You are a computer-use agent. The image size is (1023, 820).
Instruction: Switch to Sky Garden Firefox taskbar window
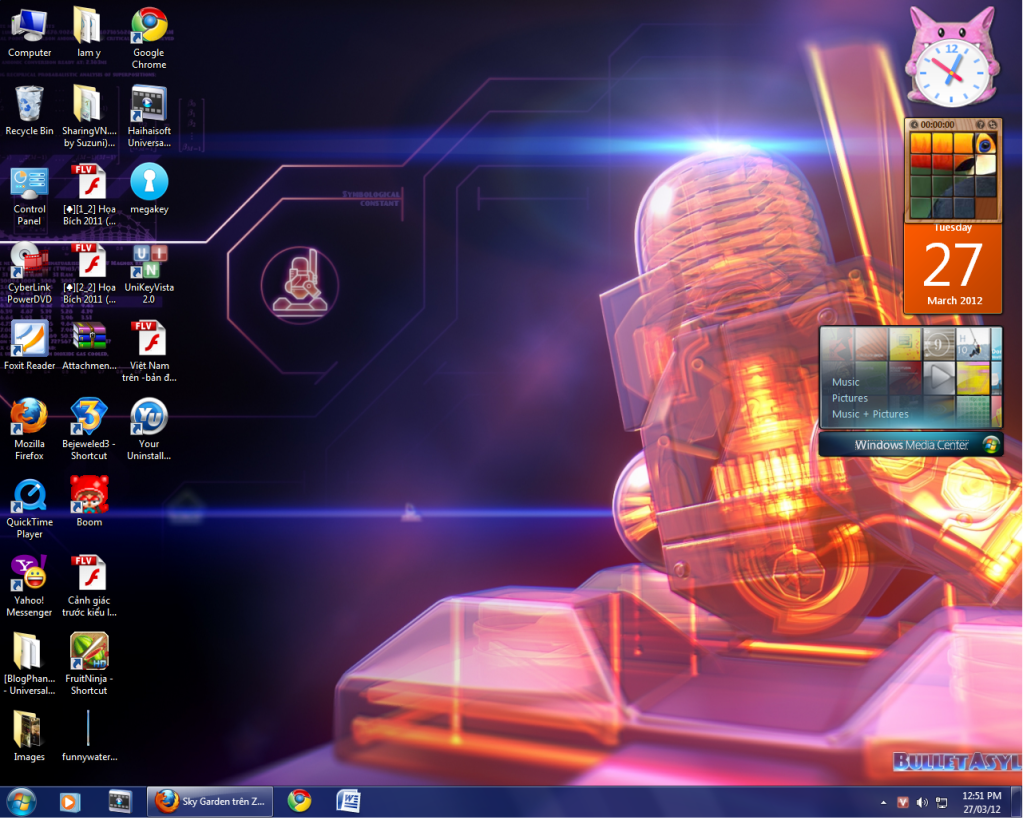coord(210,801)
